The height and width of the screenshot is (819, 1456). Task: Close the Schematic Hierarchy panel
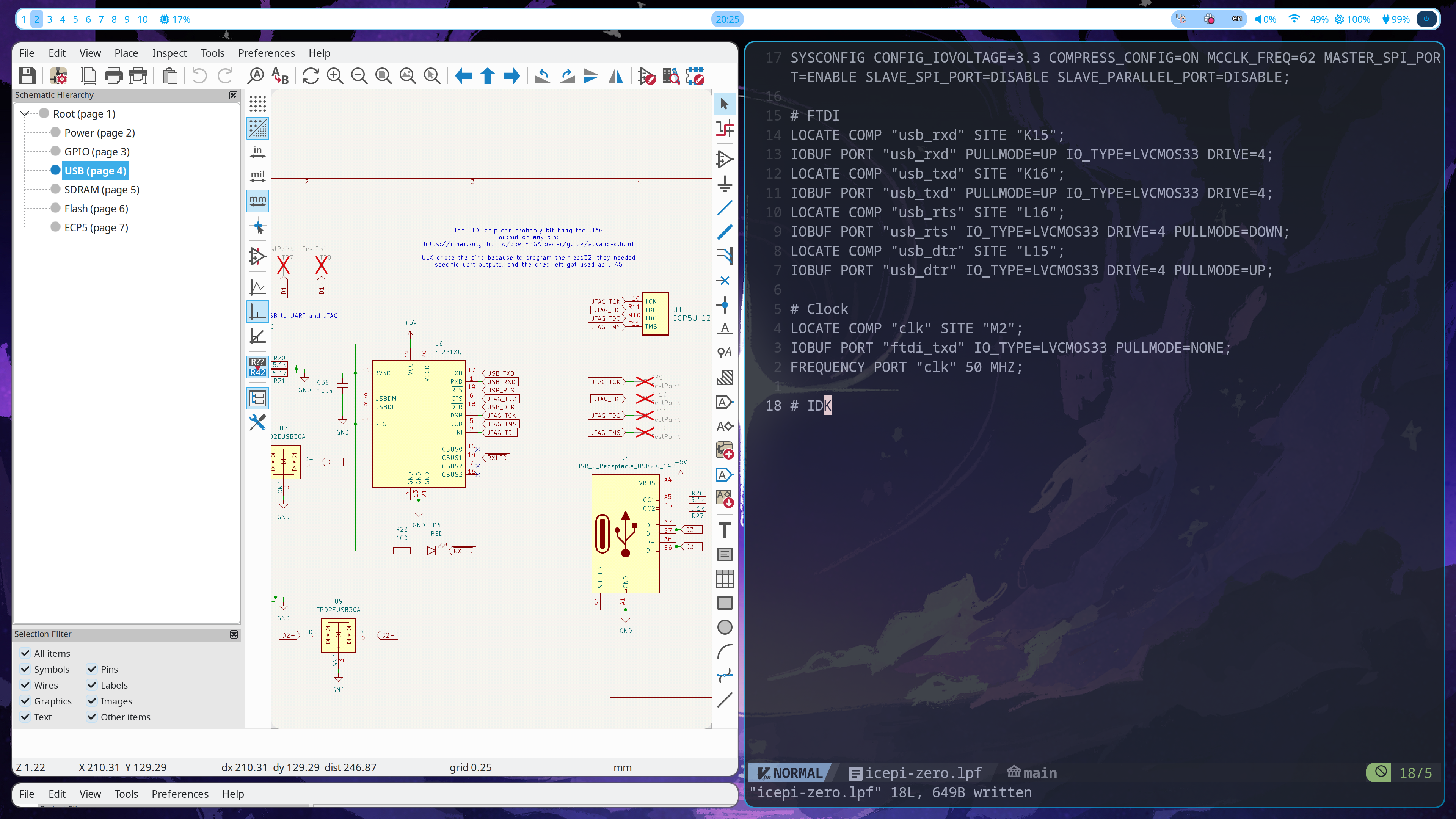(233, 95)
